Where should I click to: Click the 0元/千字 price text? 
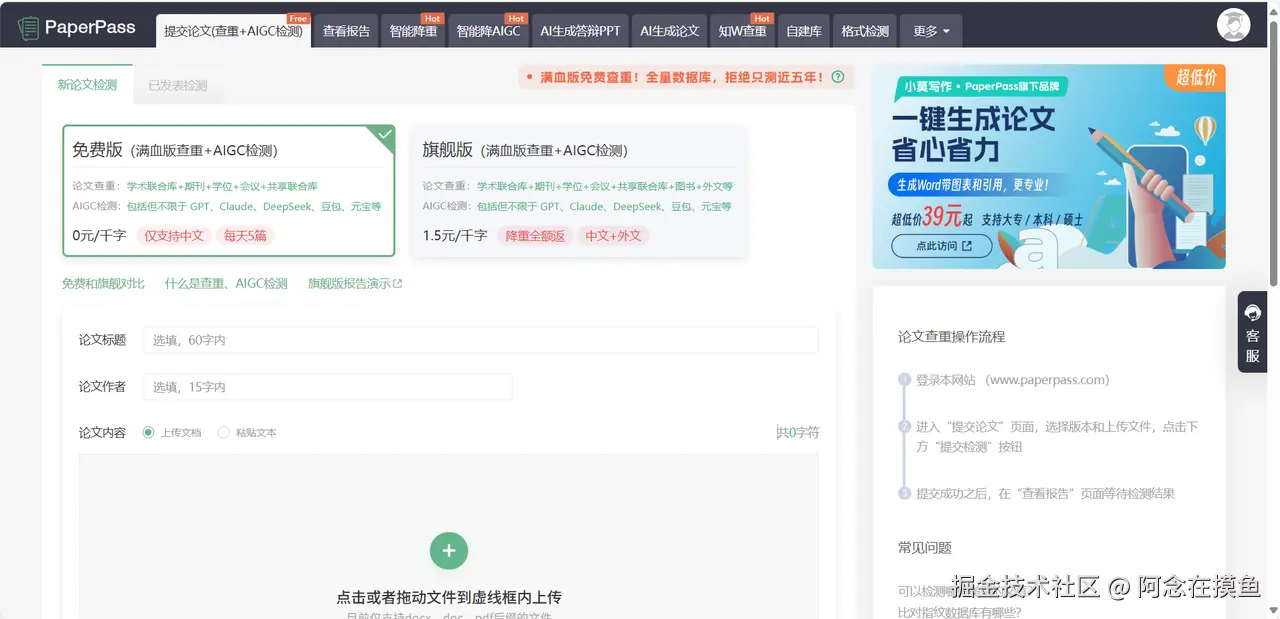point(99,236)
